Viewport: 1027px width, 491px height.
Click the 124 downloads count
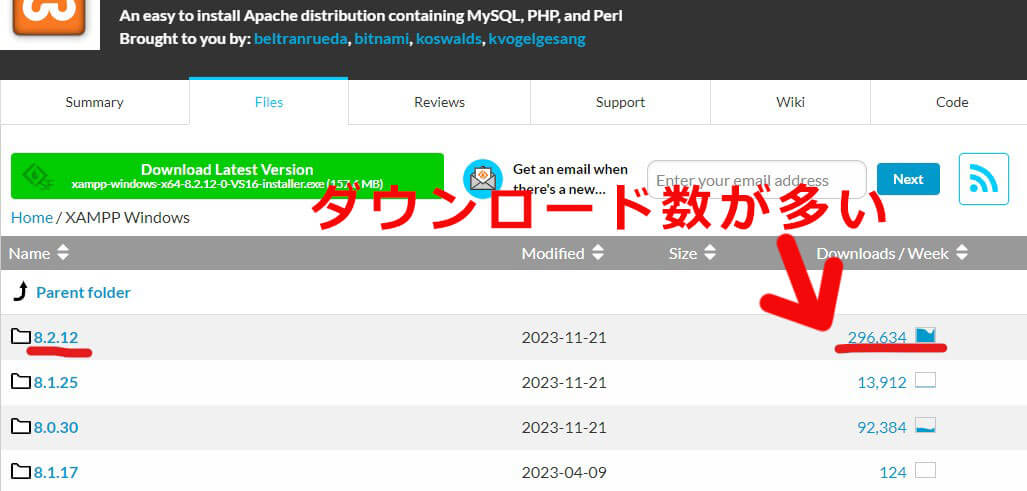point(893,472)
